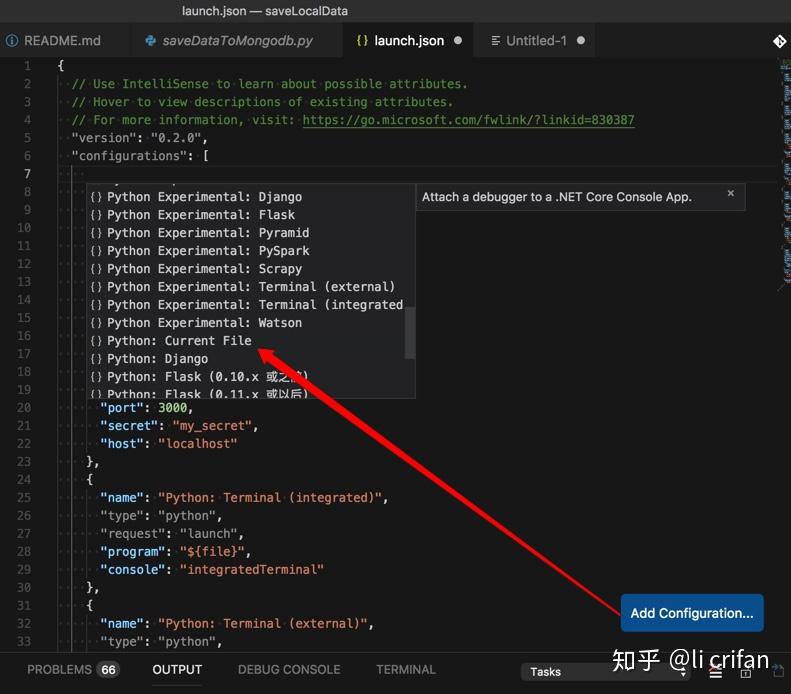Screen dimensions: 791x694
Task: Select the launch.json tab
Action: pyautogui.click(x=408, y=41)
